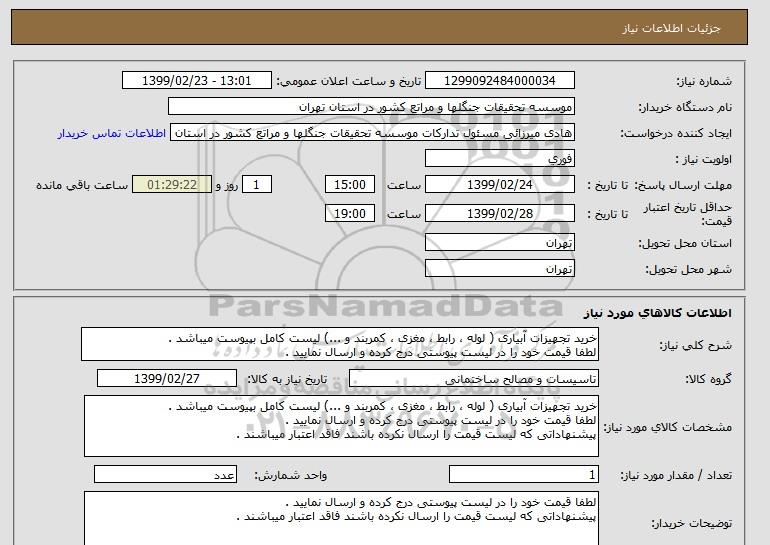Click the جزئیات اطلاعات نیاز header title
The image size is (770, 545).
pyautogui.click(x=671, y=28)
